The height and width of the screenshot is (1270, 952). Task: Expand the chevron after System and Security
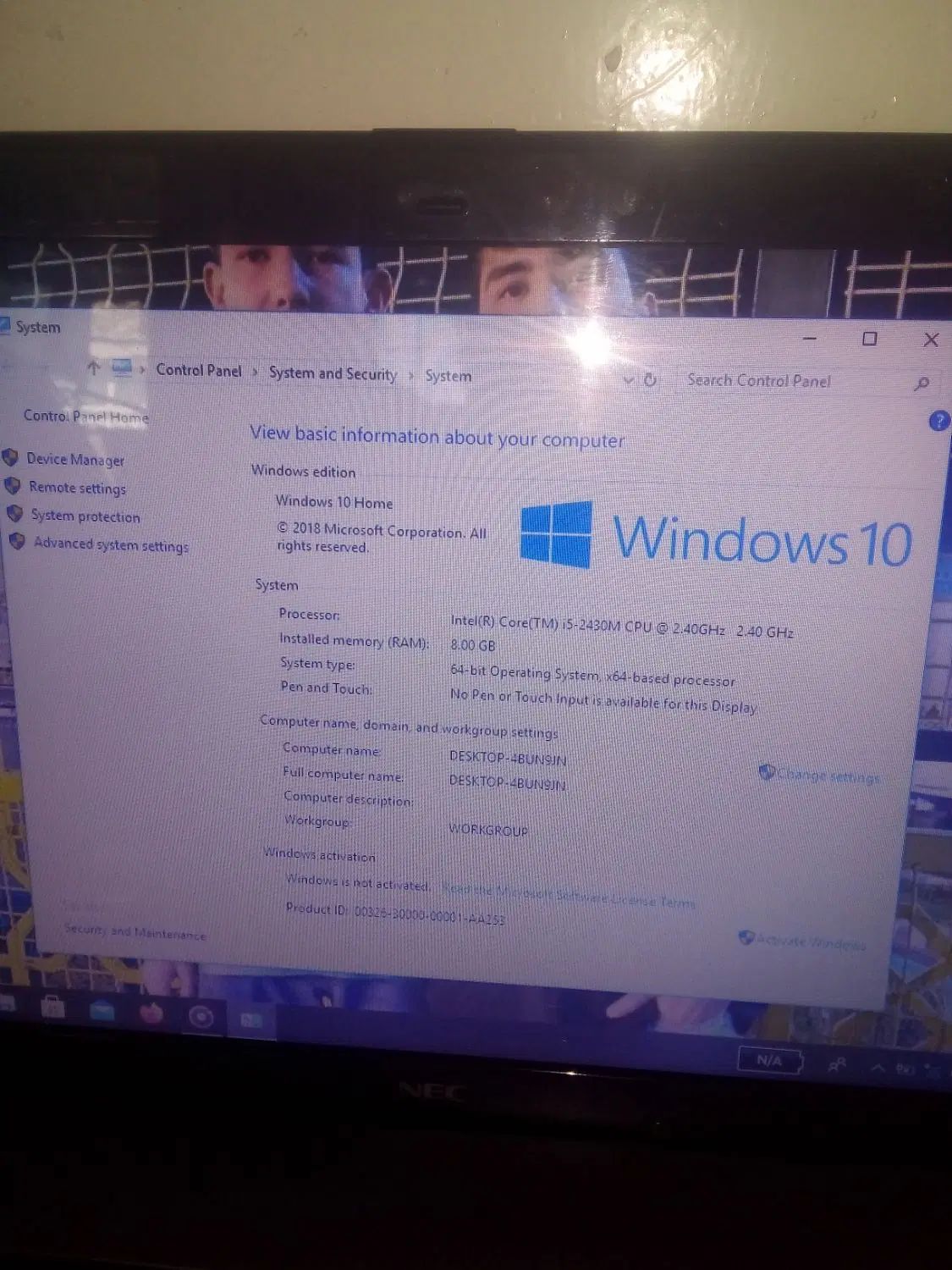(411, 375)
